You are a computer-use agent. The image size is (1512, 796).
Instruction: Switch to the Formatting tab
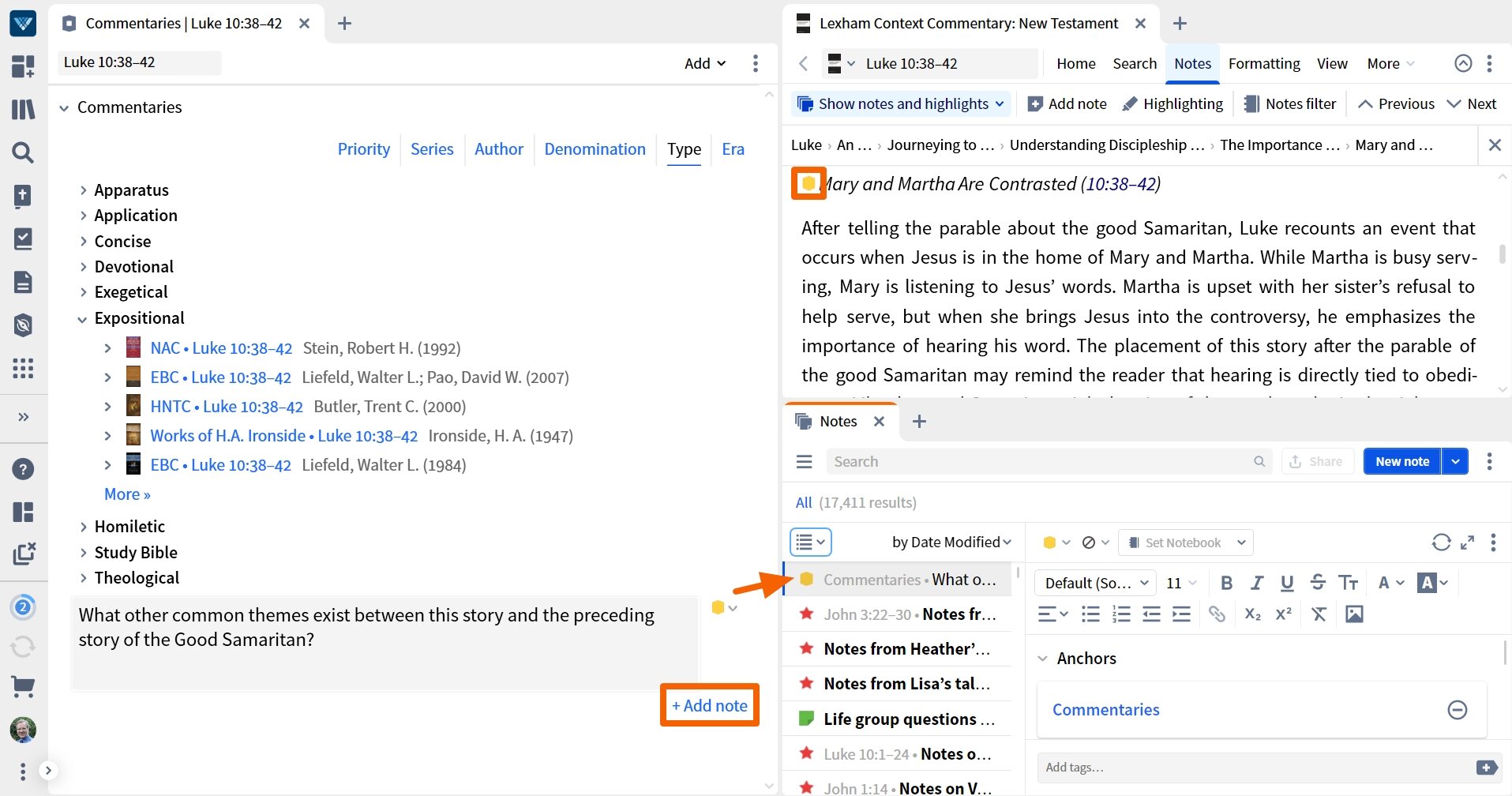[1264, 63]
